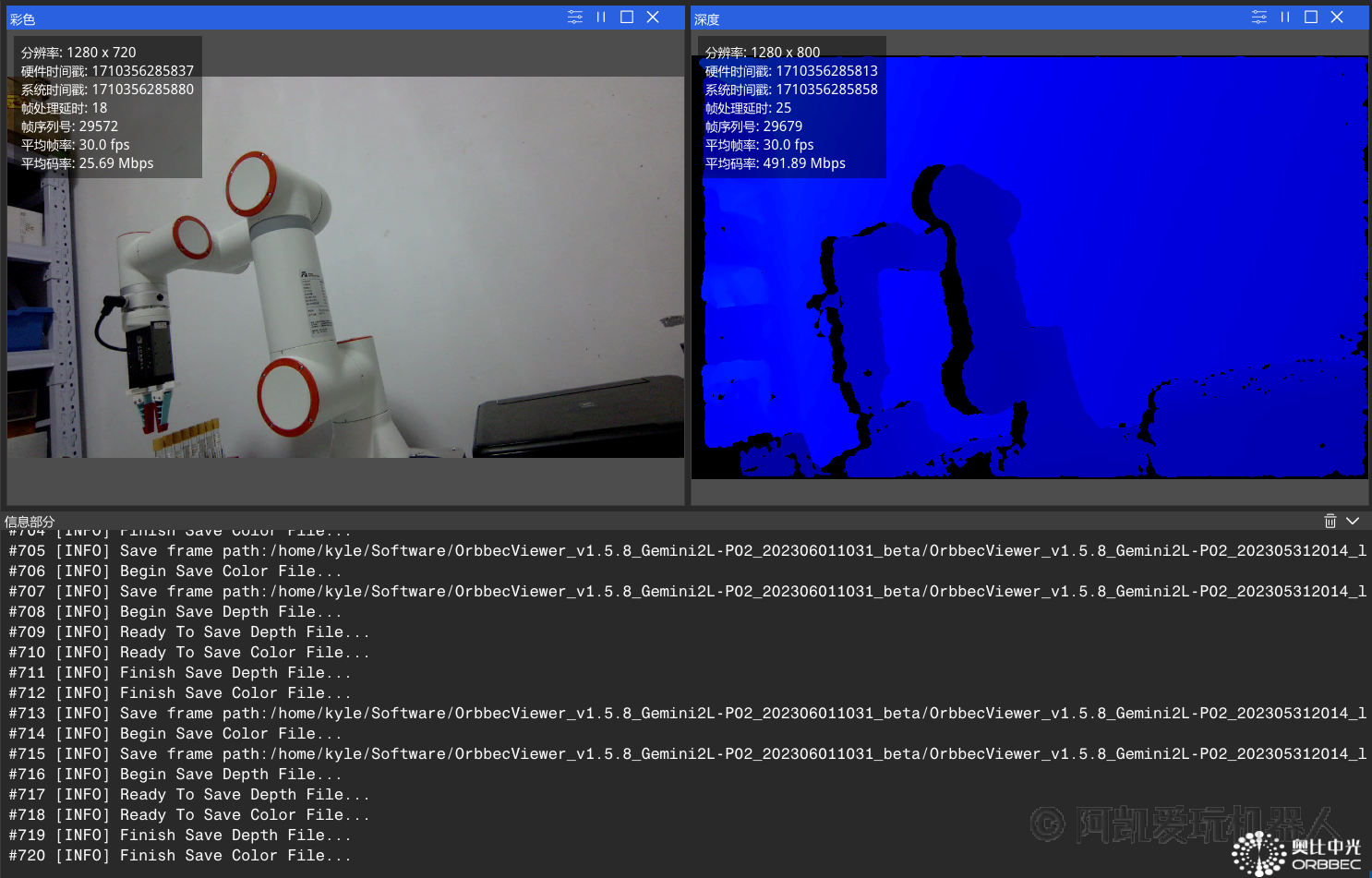Click the 彩色 panel title bar
The image size is (1372, 878).
click(x=277, y=18)
